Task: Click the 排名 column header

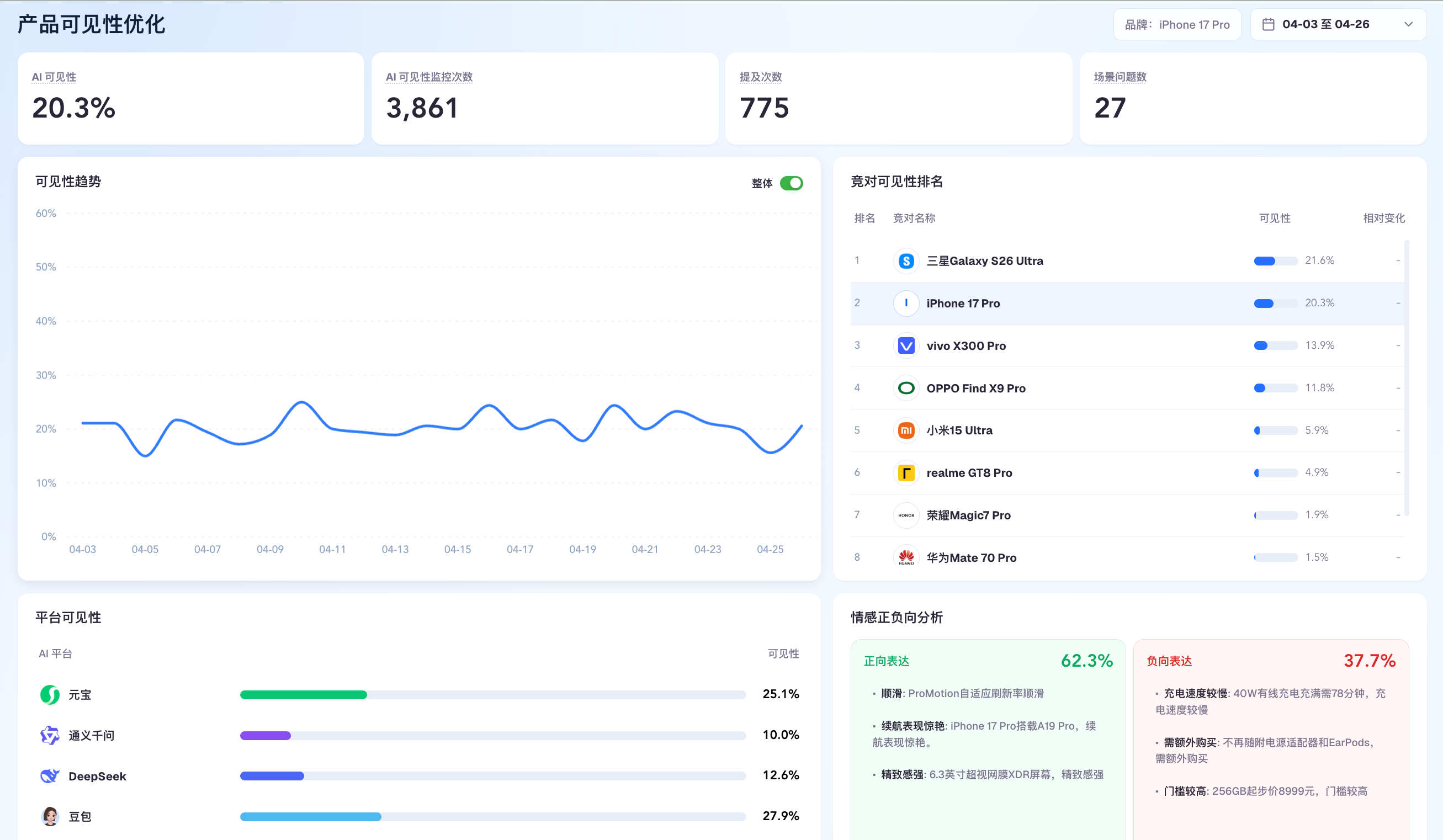Action: pyautogui.click(x=864, y=218)
